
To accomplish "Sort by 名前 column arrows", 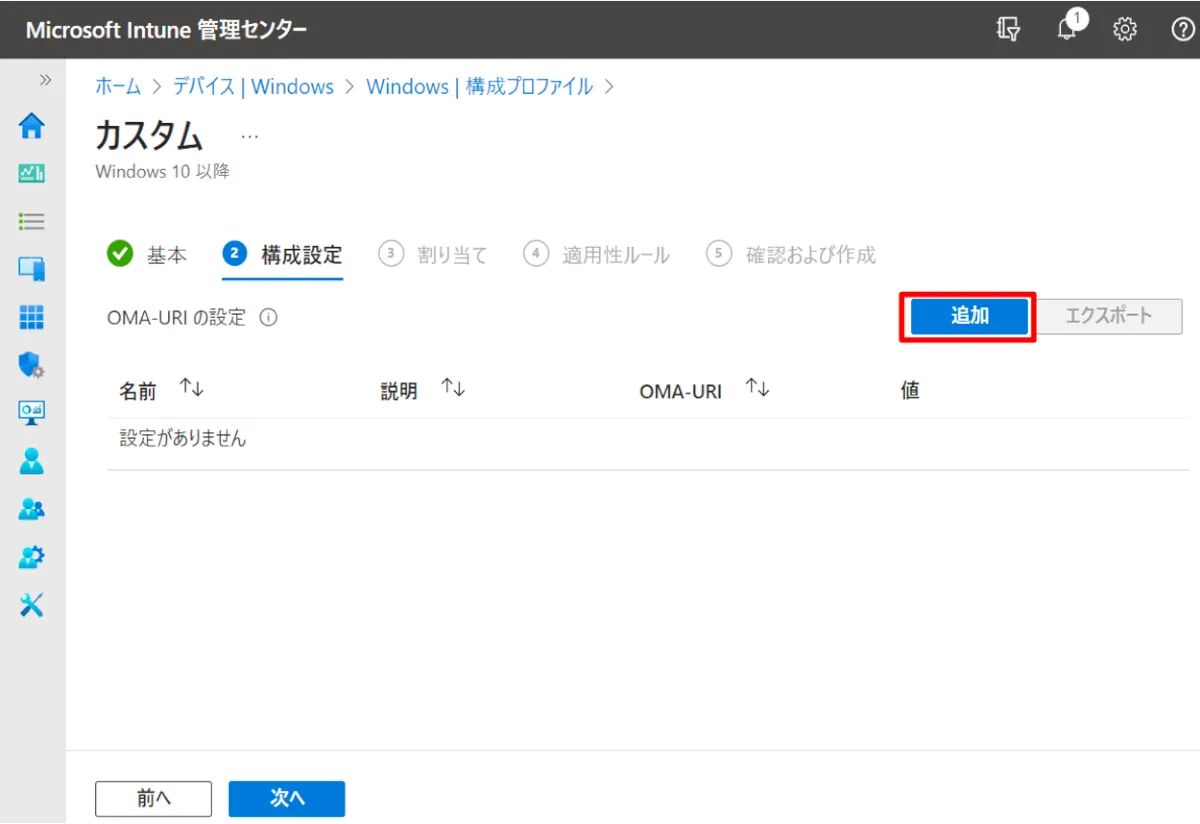I will point(191,388).
